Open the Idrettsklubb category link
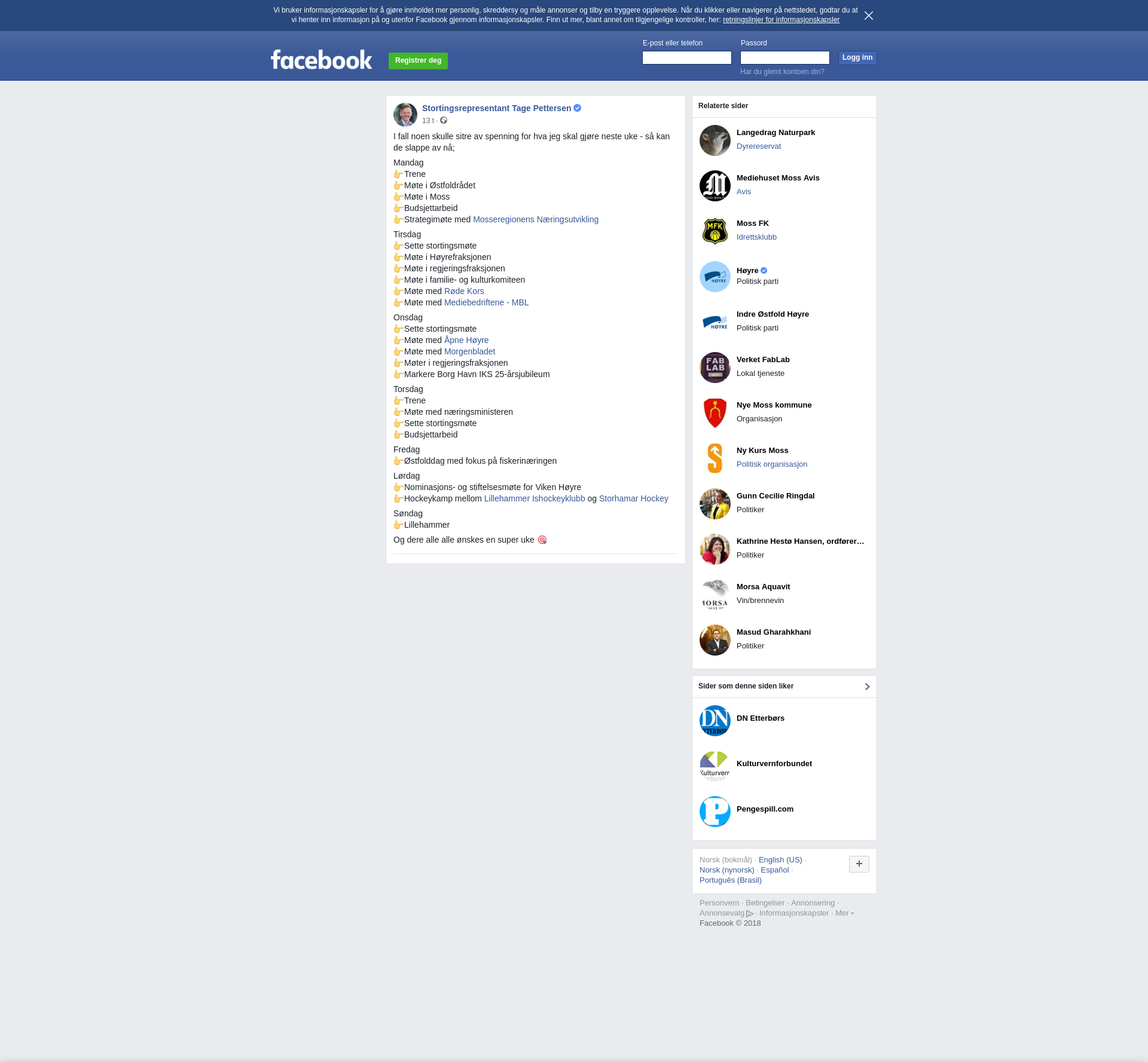Image resolution: width=1148 pixels, height=1062 pixels. tap(756, 237)
